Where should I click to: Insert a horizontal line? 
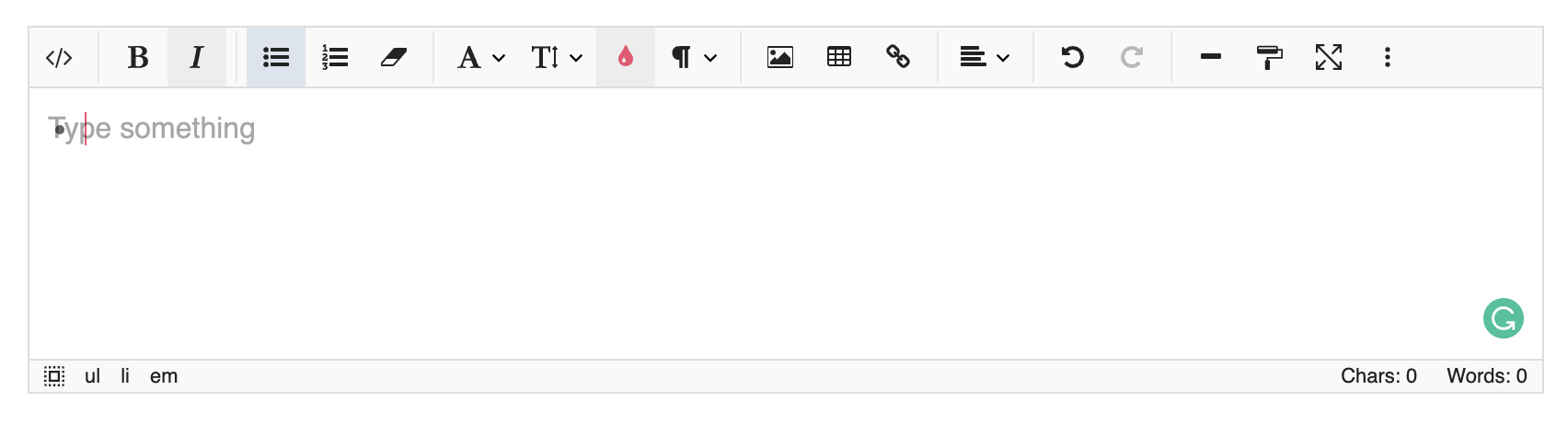click(1211, 57)
